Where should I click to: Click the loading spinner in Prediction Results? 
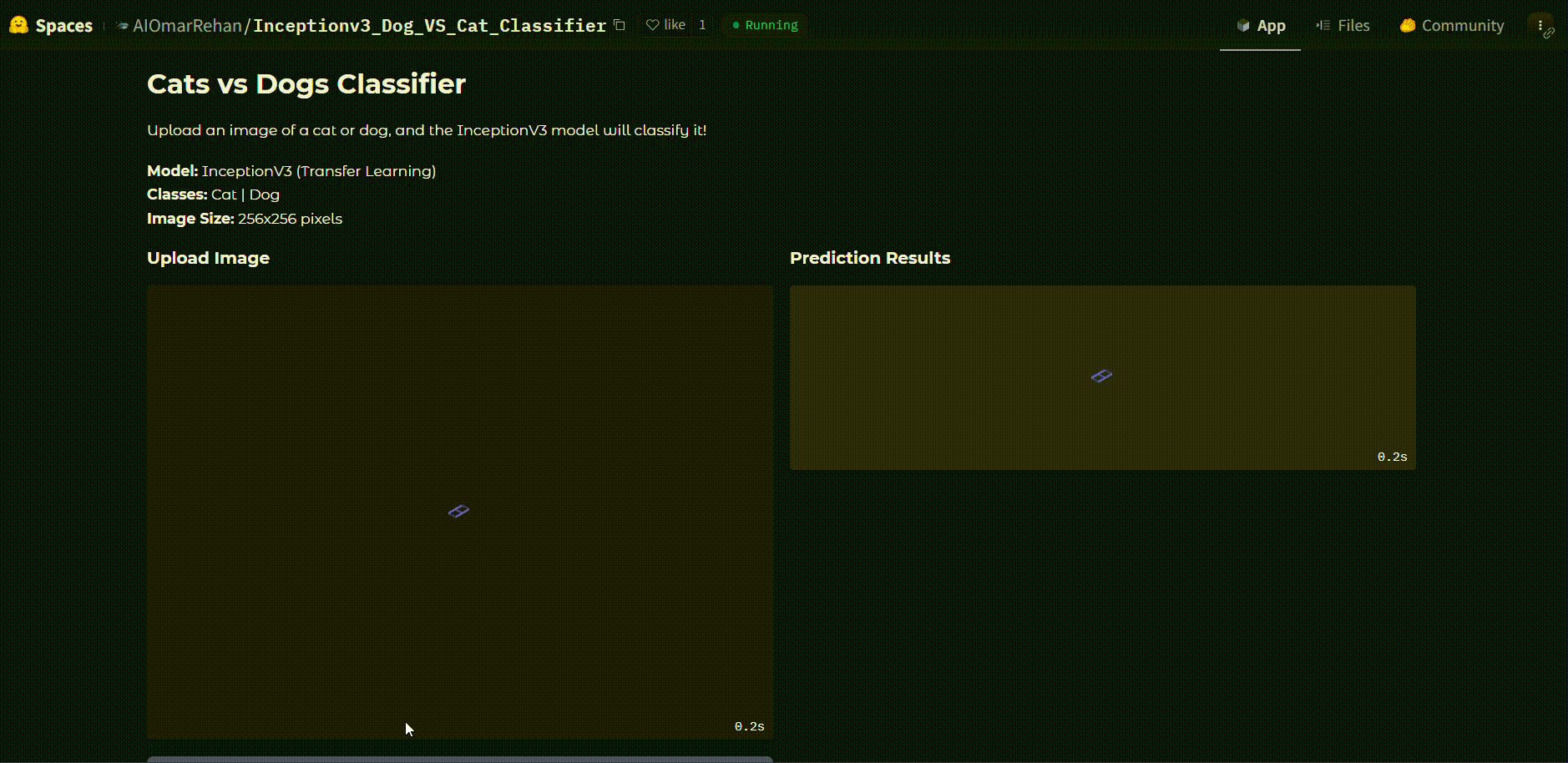click(1100, 376)
